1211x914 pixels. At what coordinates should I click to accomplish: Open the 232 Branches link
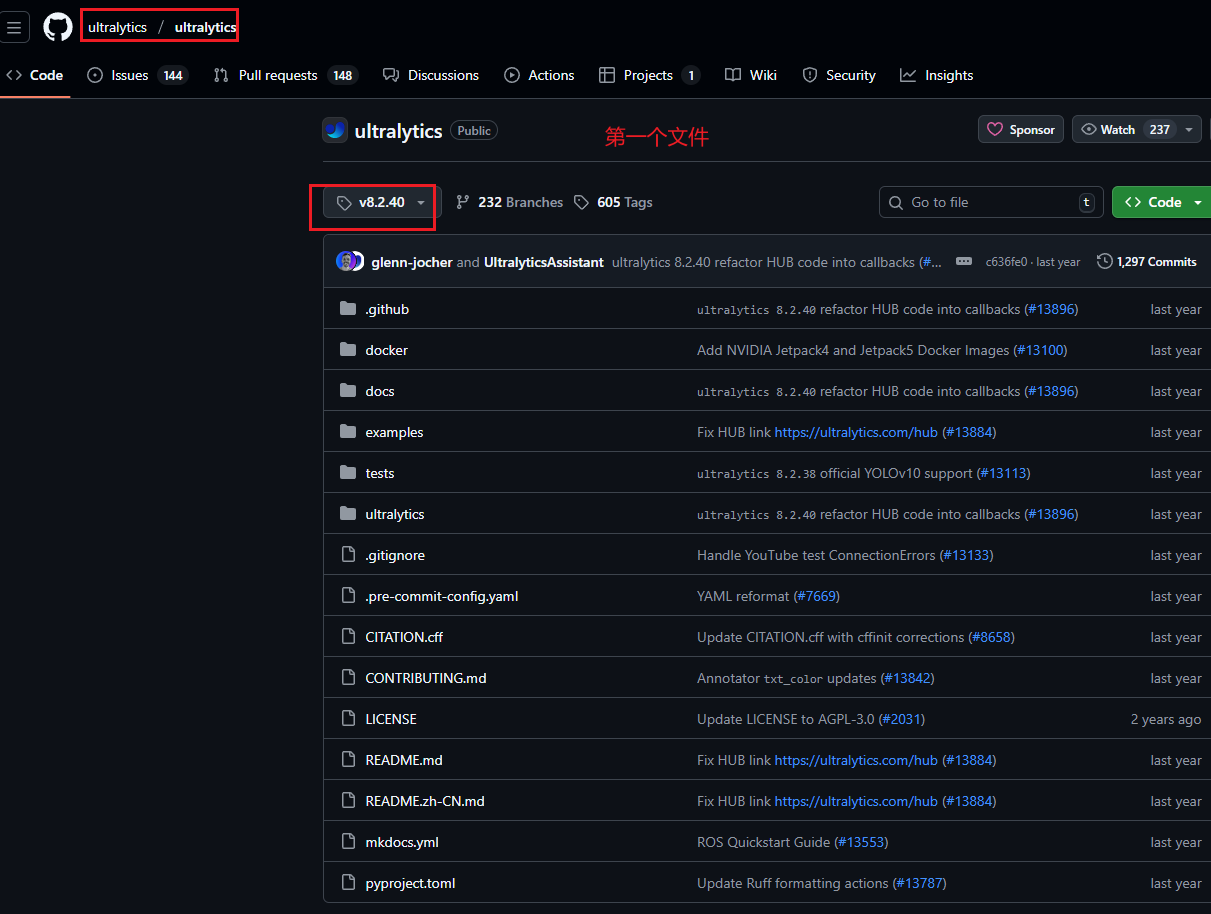pyautogui.click(x=510, y=202)
